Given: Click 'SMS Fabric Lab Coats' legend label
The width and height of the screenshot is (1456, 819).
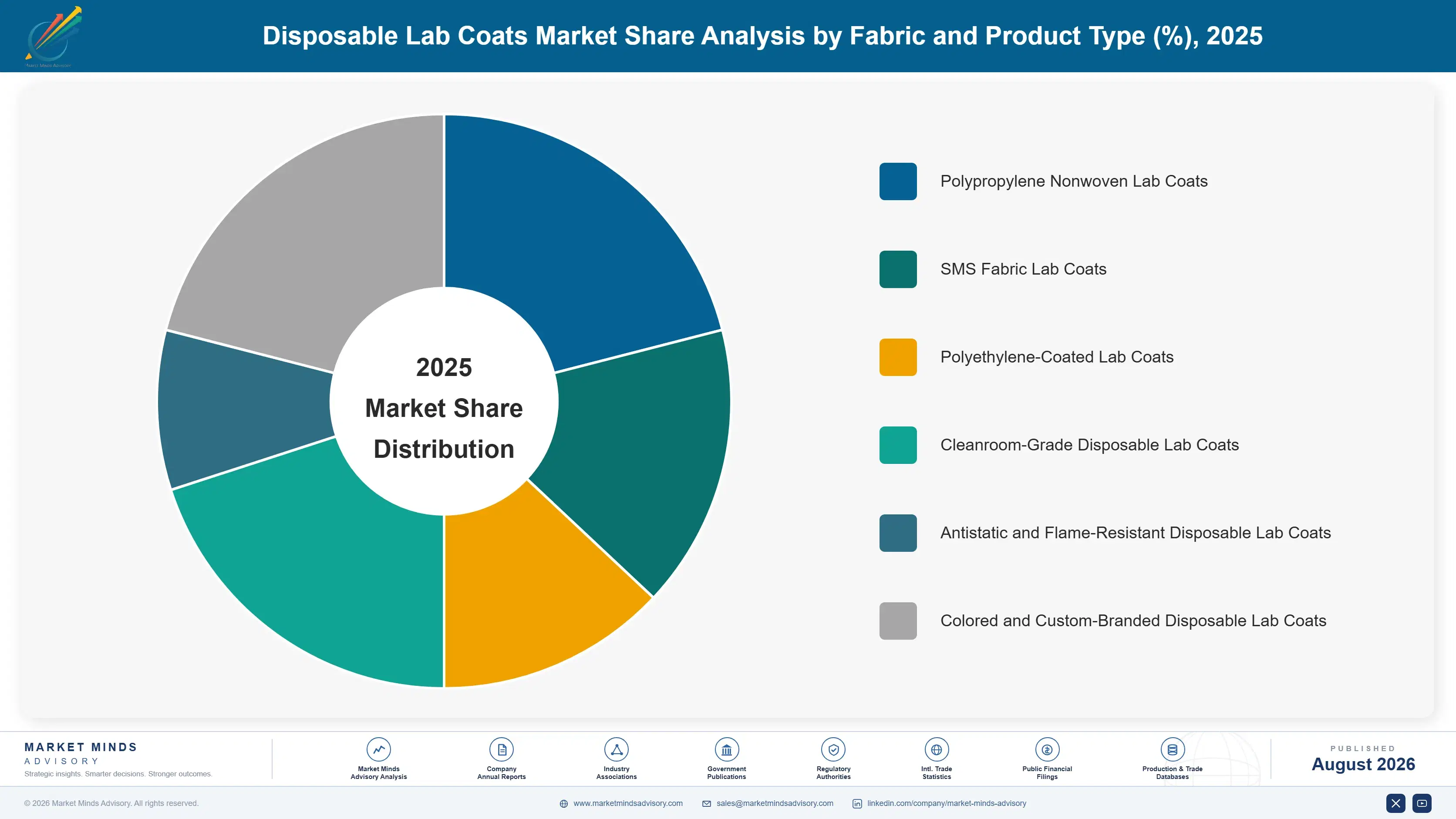Looking at the screenshot, I should [x=1023, y=269].
